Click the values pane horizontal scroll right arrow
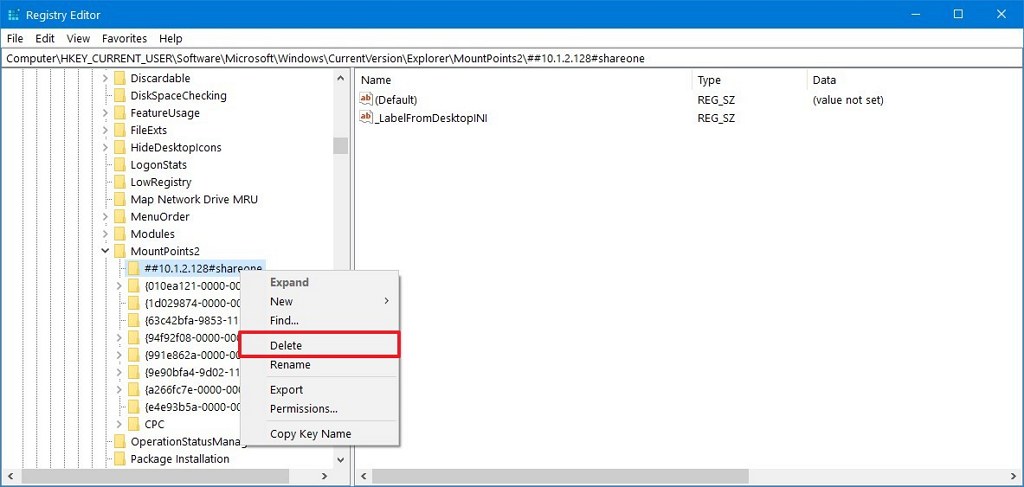The height and width of the screenshot is (487, 1024). pos(1013,476)
